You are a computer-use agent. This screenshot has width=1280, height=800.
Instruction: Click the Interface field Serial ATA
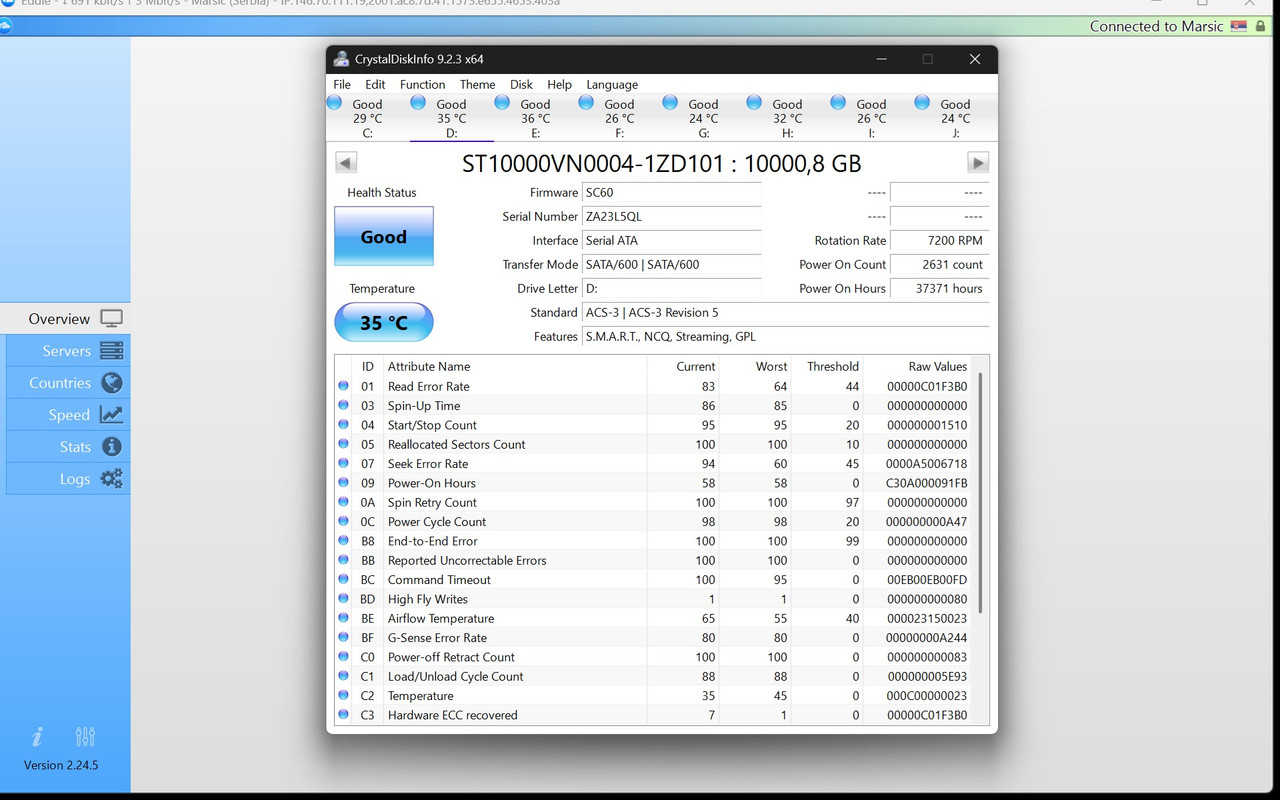click(672, 241)
